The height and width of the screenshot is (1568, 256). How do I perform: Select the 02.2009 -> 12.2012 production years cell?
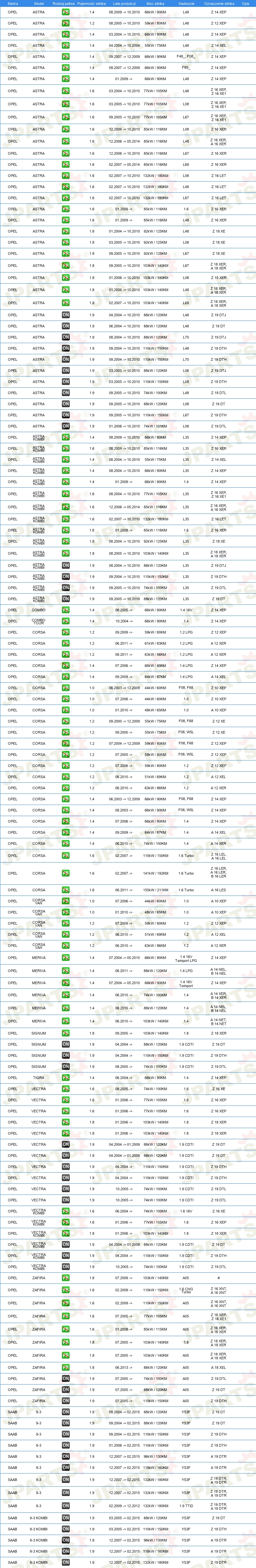point(124,1506)
